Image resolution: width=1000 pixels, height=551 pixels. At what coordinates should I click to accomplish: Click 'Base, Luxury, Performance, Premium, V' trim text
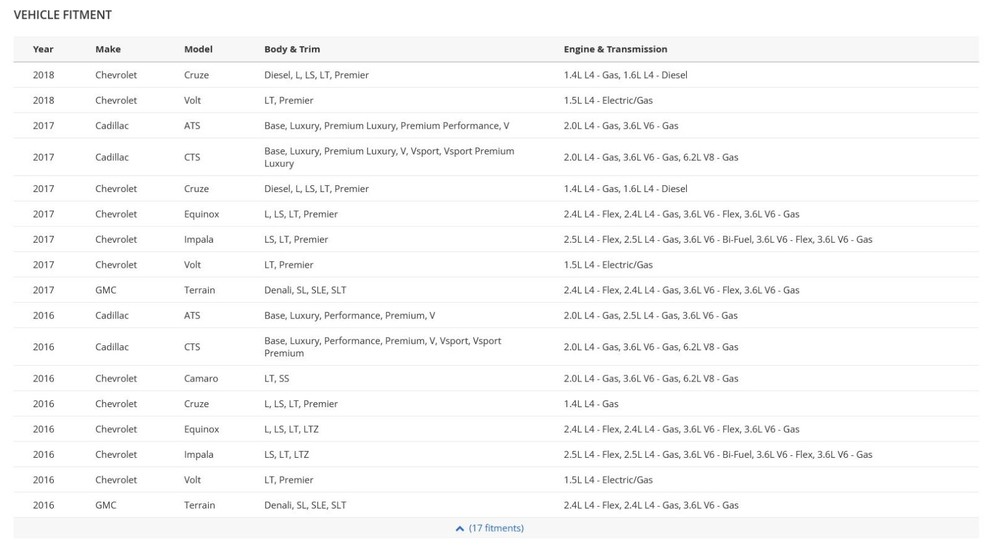349,315
